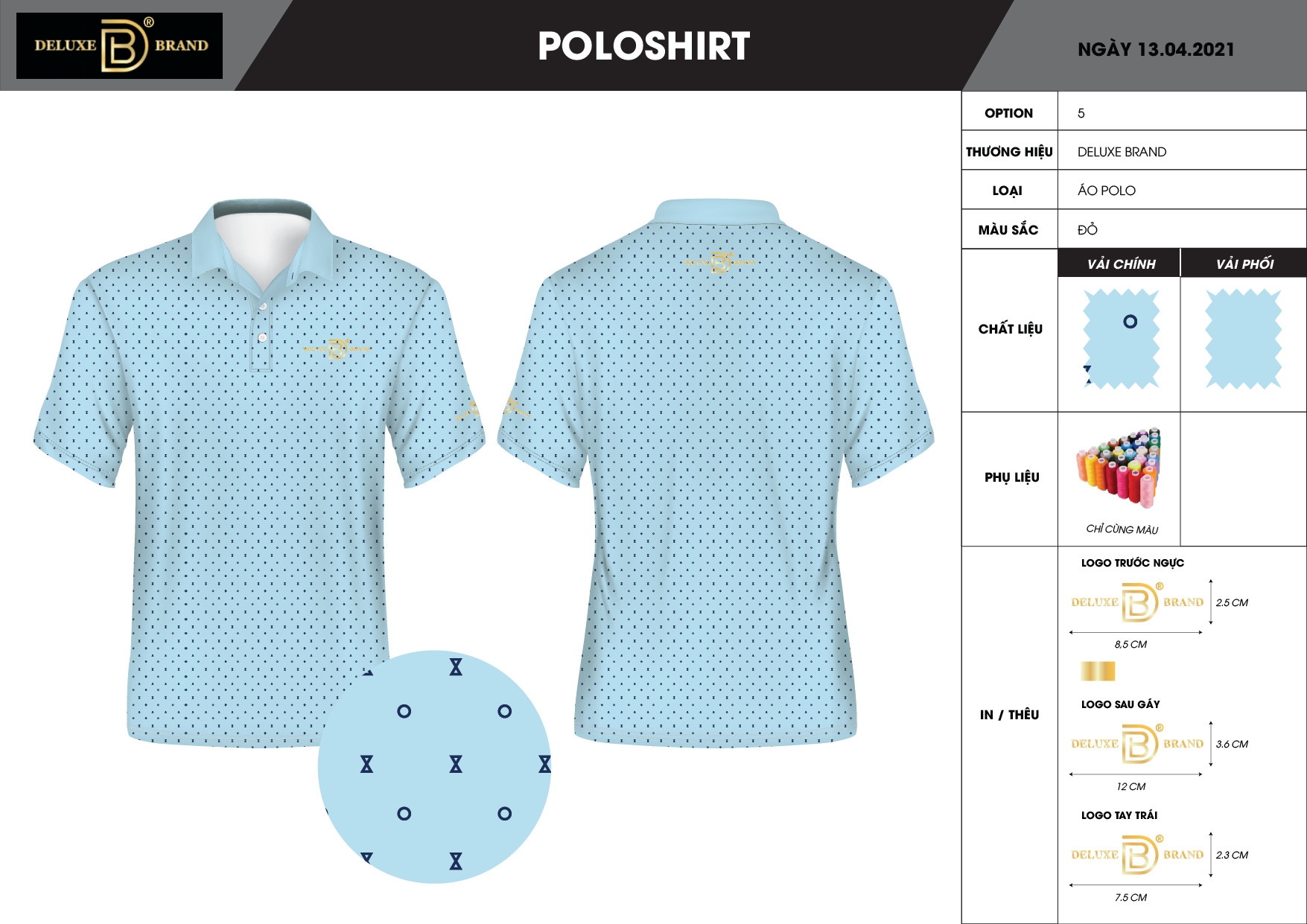Click the back view polo shirt mockup
The height and width of the screenshot is (924, 1307).
(716, 473)
